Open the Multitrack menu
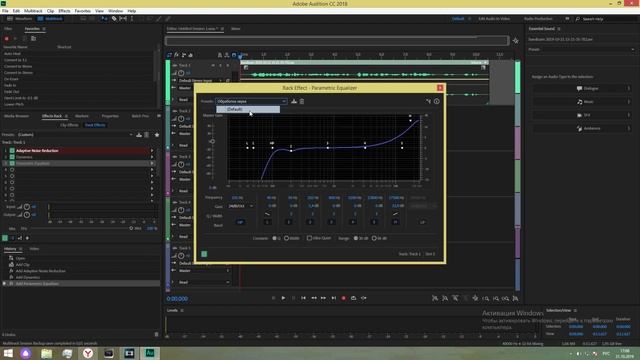The image size is (640, 360). tap(33, 11)
